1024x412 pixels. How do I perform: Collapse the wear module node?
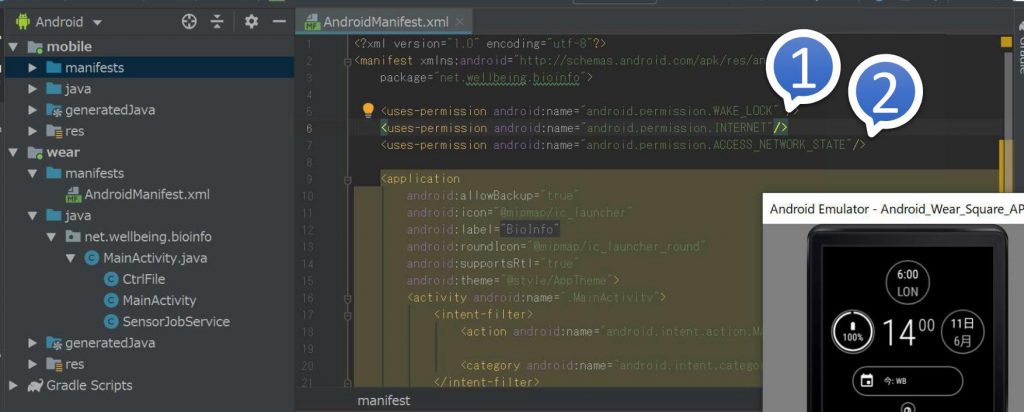click(x=13, y=152)
